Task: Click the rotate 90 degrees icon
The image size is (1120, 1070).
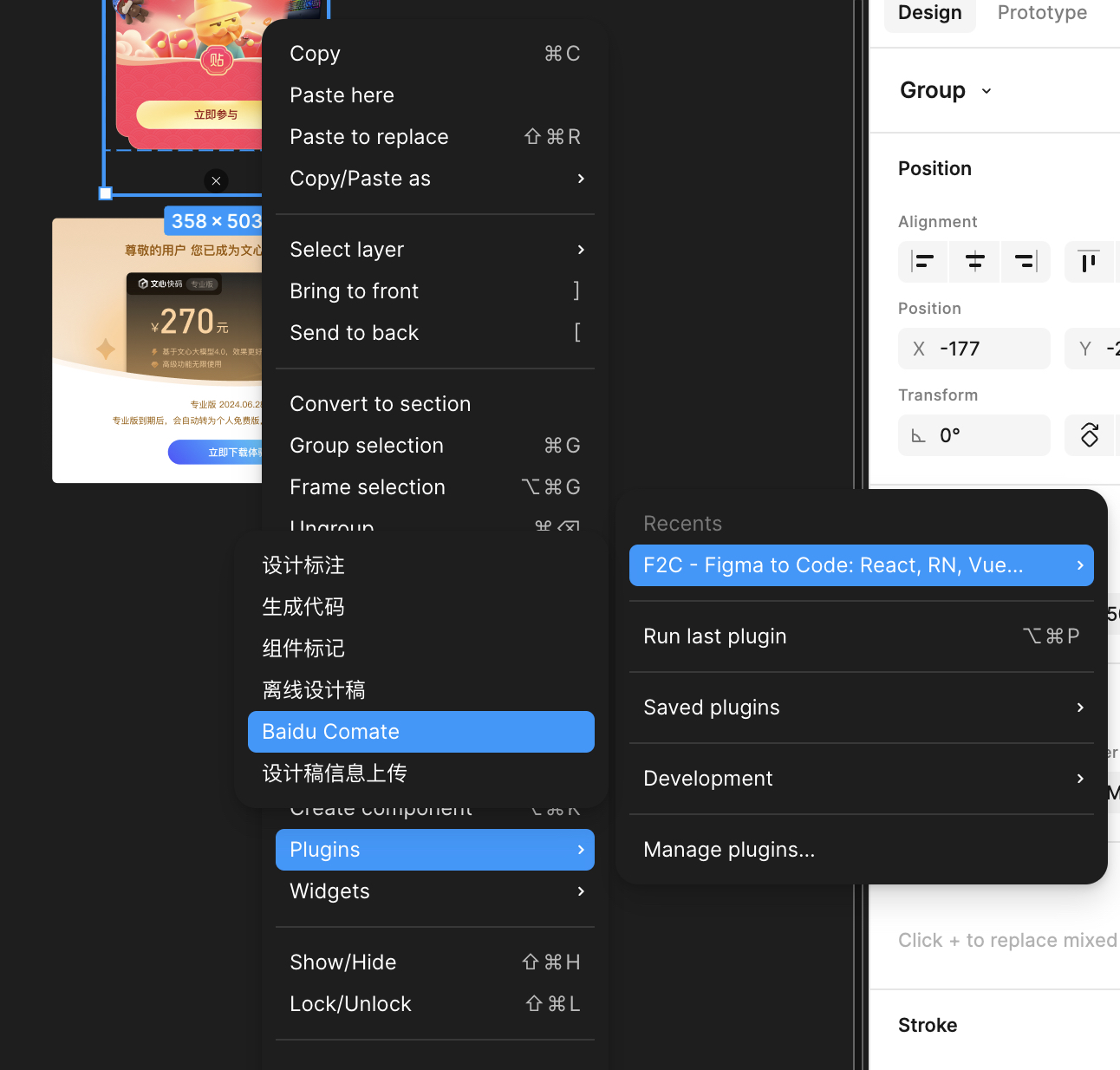Action: point(1090,434)
